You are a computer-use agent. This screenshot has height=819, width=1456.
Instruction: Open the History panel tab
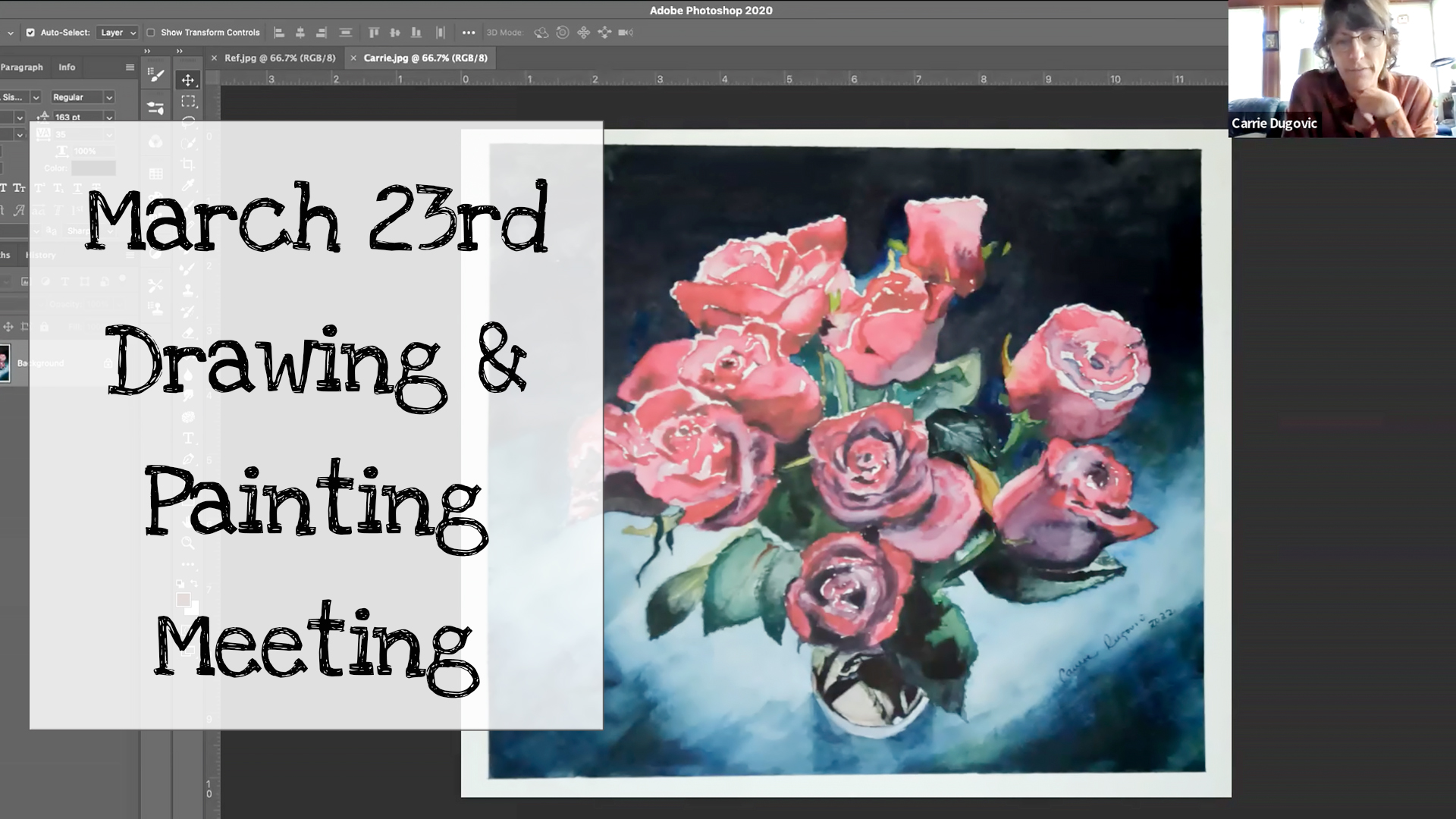(41, 256)
